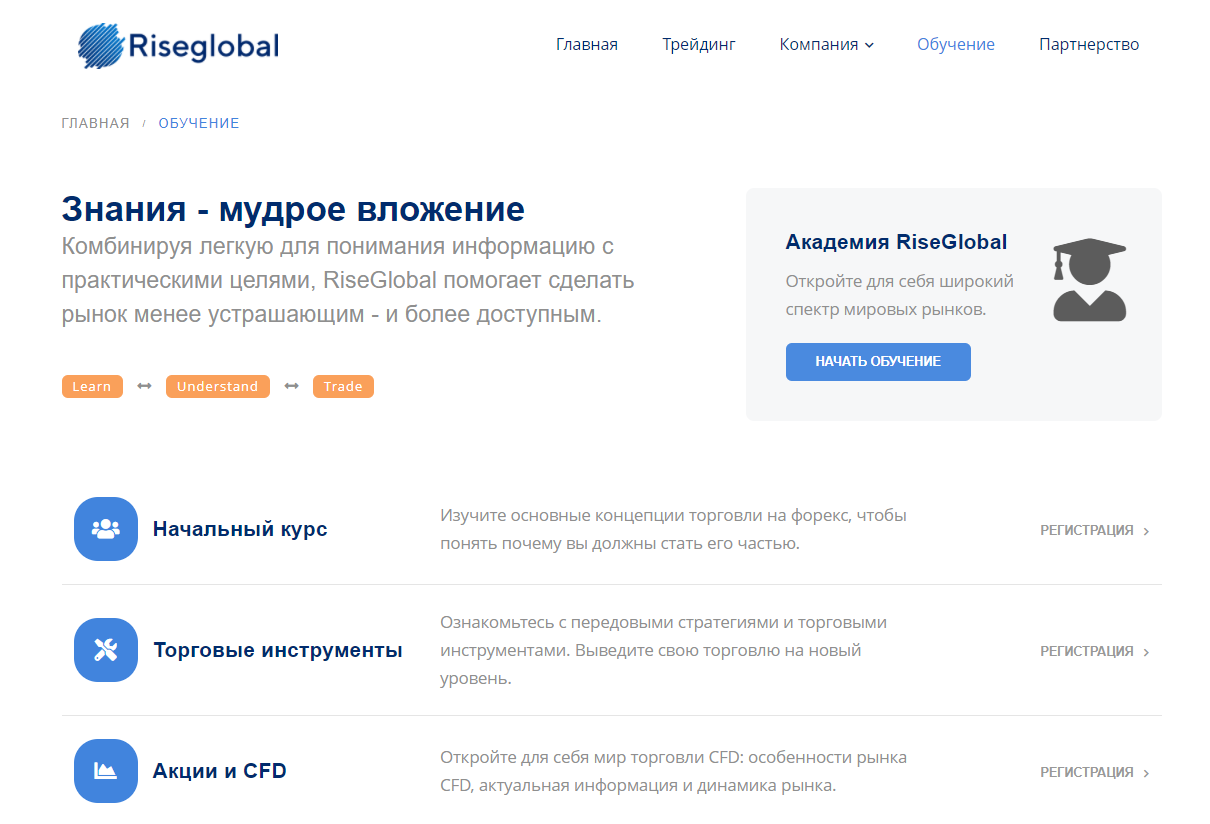Viewport: 1210px width, 824px height.
Task: Select Обучение in top navigation
Action: pyautogui.click(x=956, y=44)
